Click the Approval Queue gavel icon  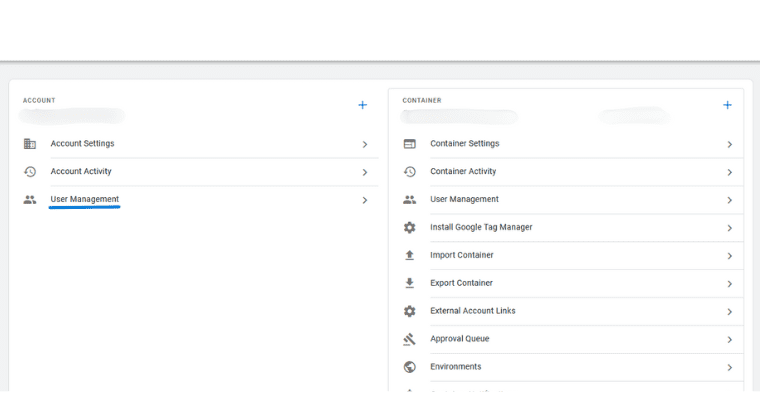(x=409, y=339)
